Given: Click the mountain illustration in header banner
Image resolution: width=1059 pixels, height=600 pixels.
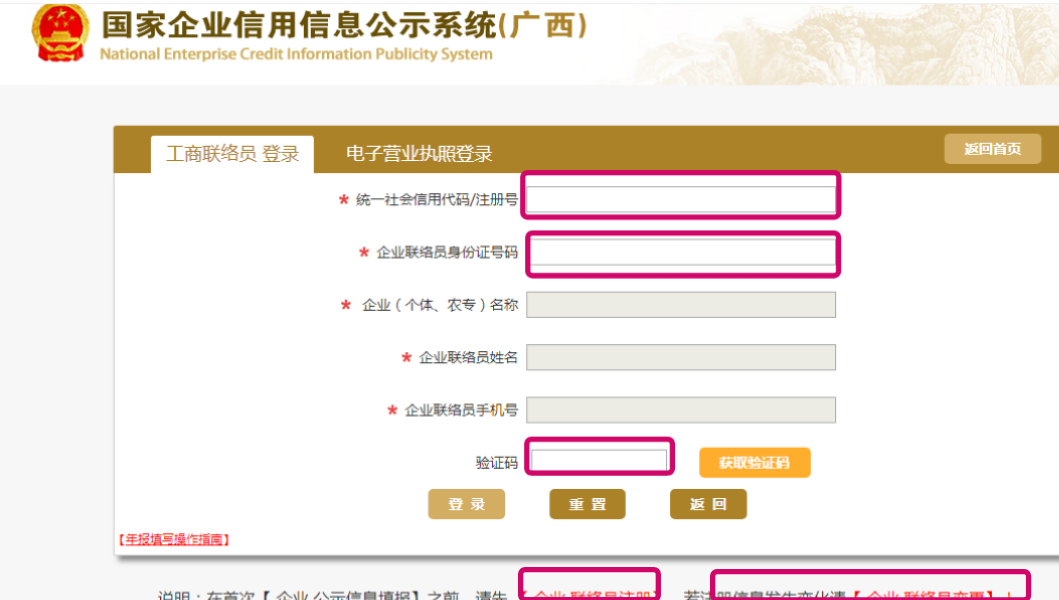Looking at the screenshot, I should (844, 44).
